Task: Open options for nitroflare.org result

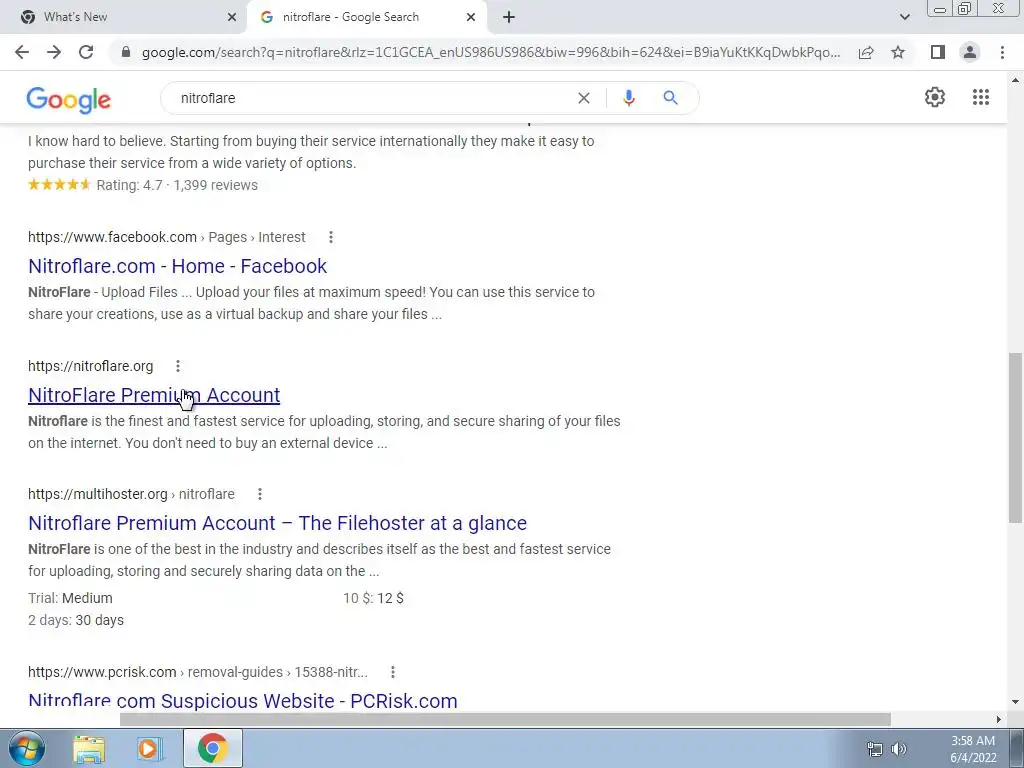Action: [x=178, y=366]
